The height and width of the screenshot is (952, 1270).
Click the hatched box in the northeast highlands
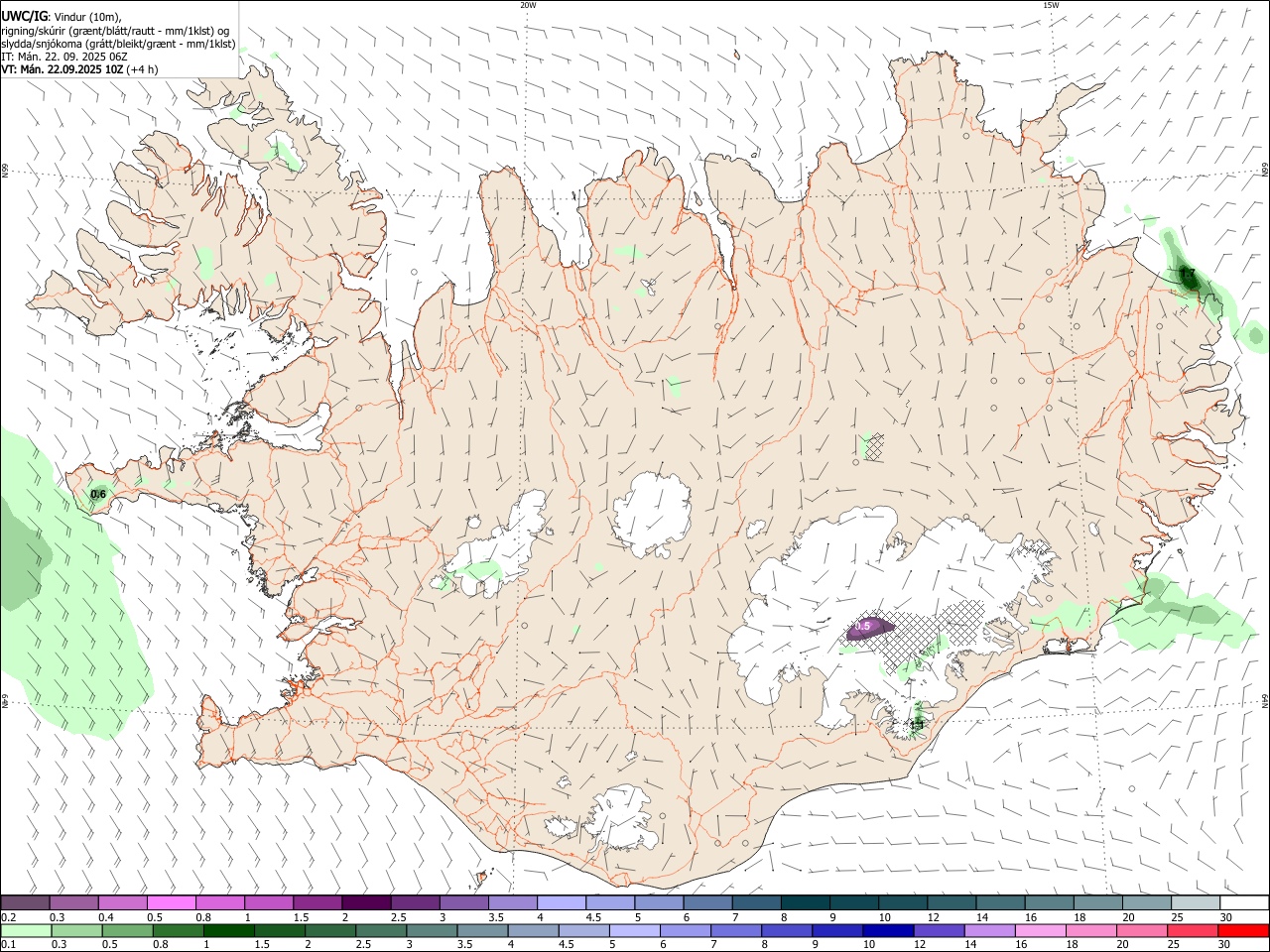874,446
